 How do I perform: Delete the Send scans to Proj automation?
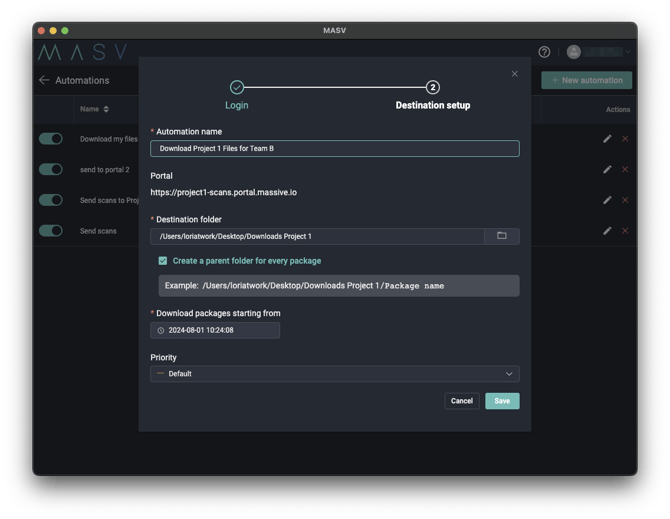625,200
